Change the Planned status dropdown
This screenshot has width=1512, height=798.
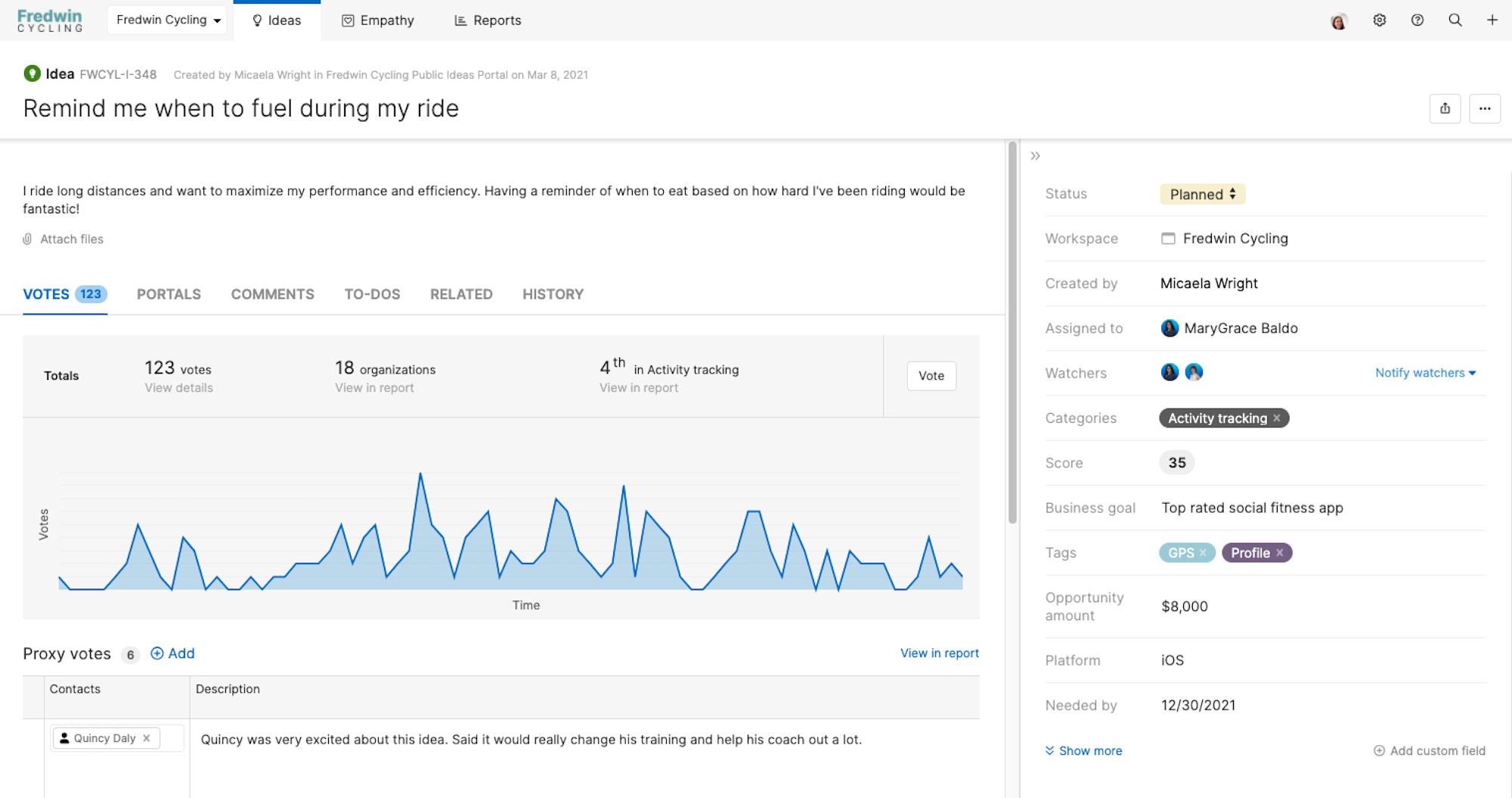[x=1202, y=194]
